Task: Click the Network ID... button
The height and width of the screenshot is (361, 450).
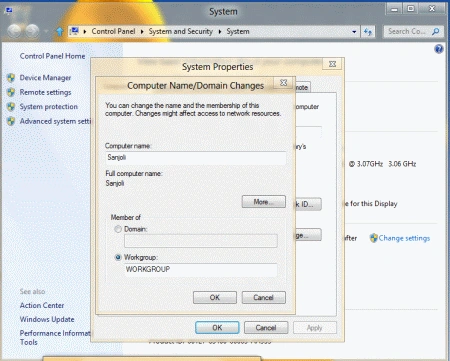Action: 308,204
